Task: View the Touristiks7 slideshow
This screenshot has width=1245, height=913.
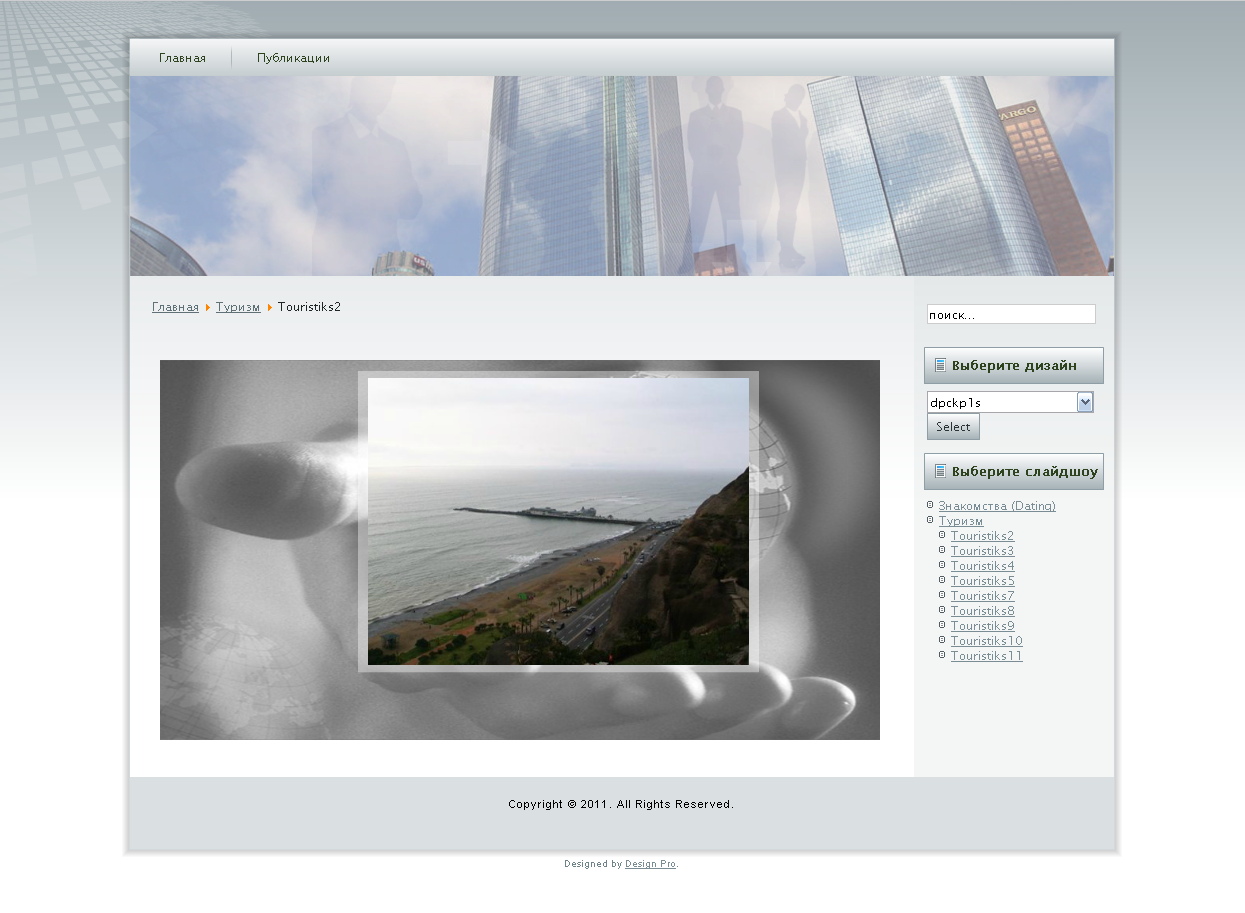Action: click(x=982, y=596)
